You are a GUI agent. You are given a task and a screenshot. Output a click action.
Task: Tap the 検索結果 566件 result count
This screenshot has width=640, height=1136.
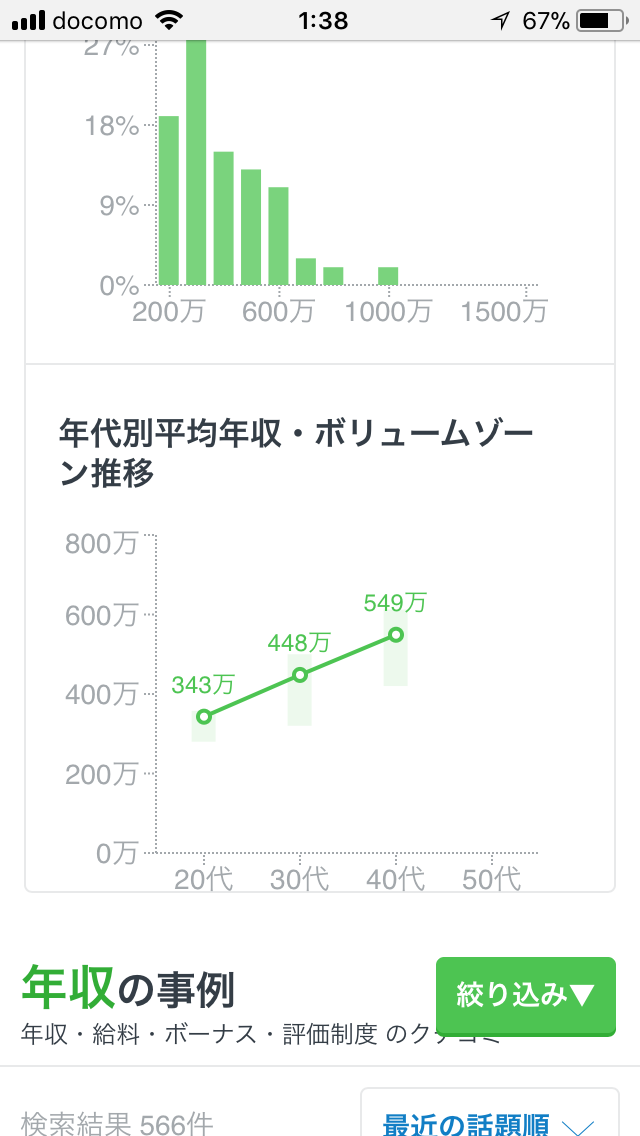[x=117, y=1124]
